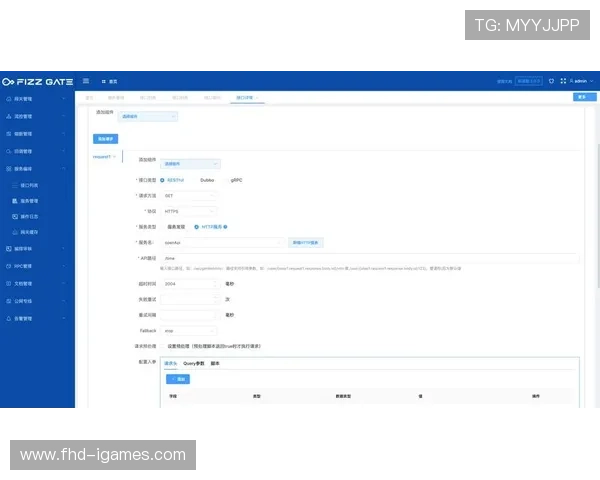Switch to the 脚本 tab
Image resolution: width=600 pixels, height=480 pixels.
(215, 363)
